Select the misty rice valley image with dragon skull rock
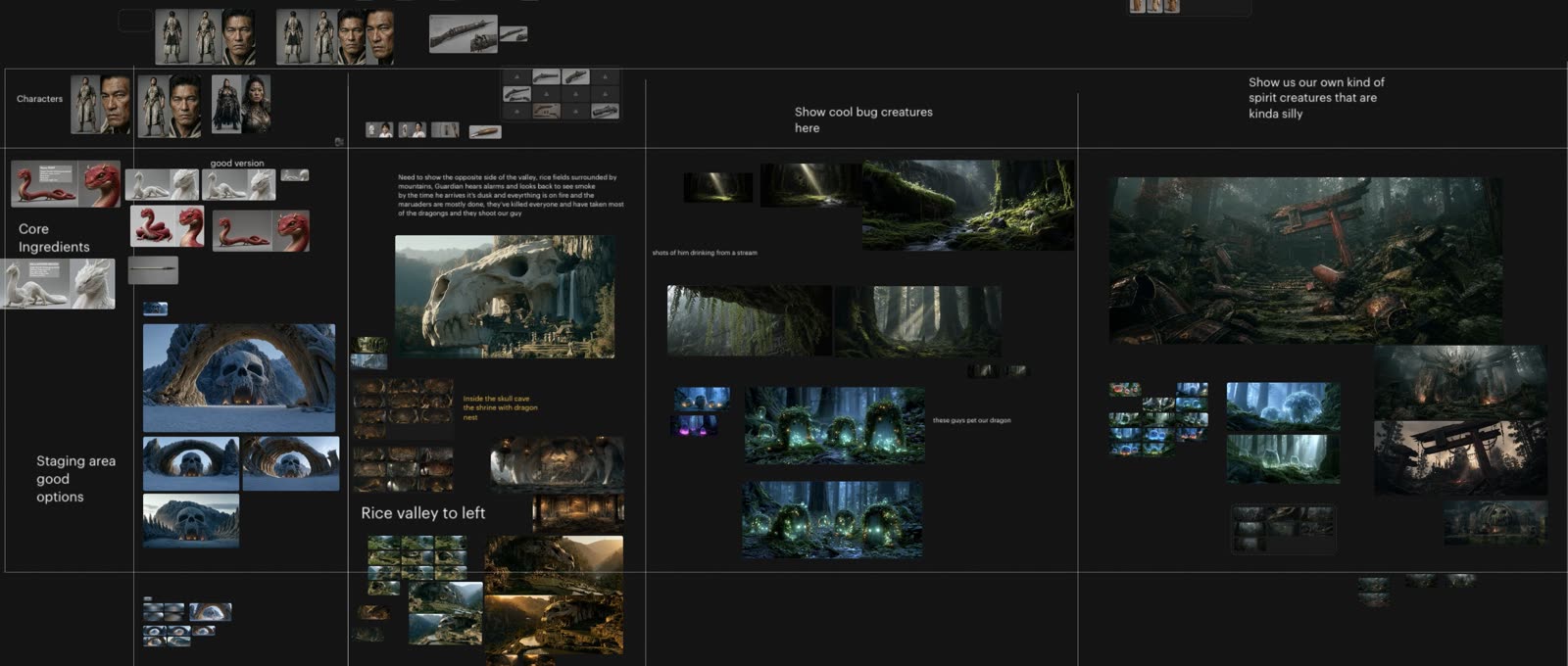Screen dimensions: 1568x666 pos(554,565)
